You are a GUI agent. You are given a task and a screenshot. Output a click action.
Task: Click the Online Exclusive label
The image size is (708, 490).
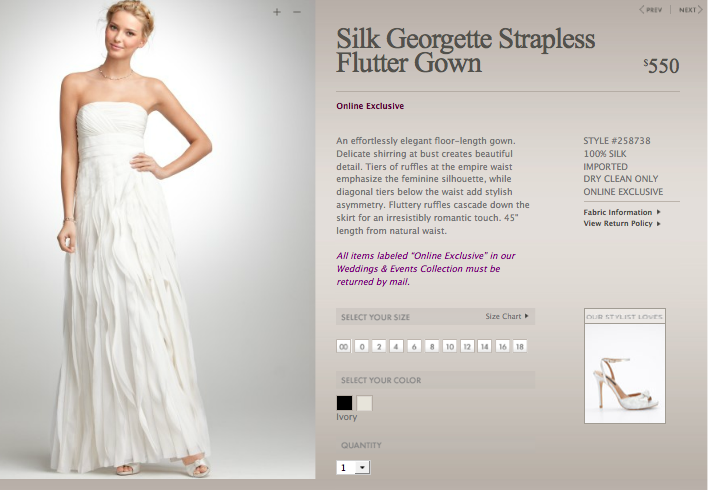tap(370, 106)
